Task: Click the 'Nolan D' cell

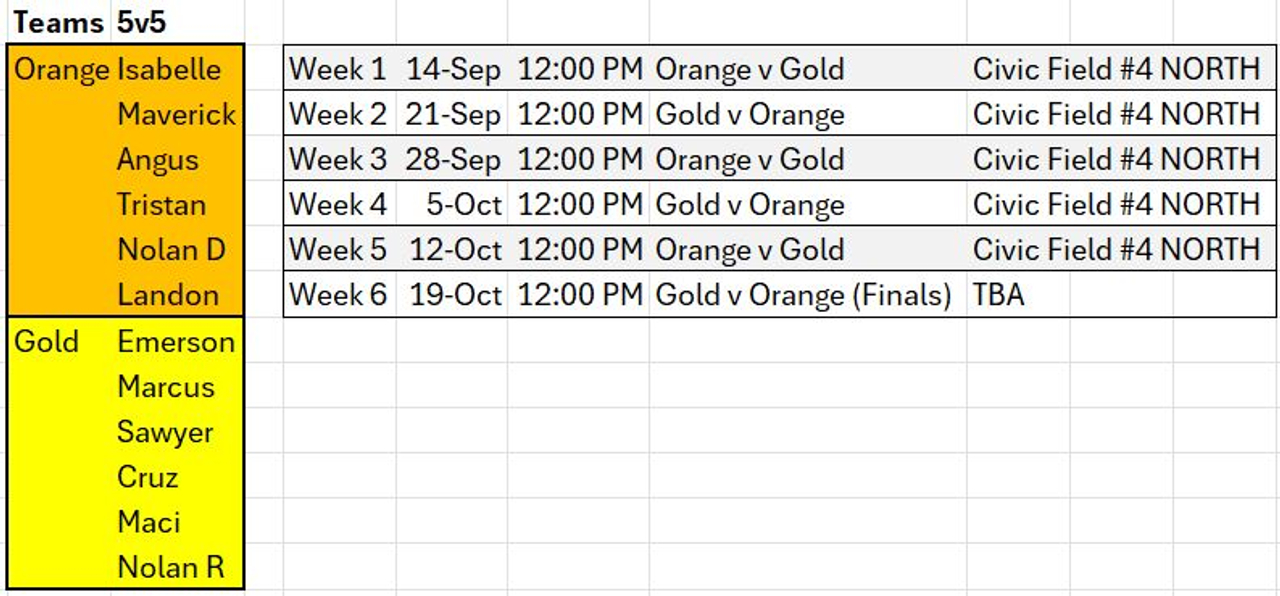Action: (171, 250)
